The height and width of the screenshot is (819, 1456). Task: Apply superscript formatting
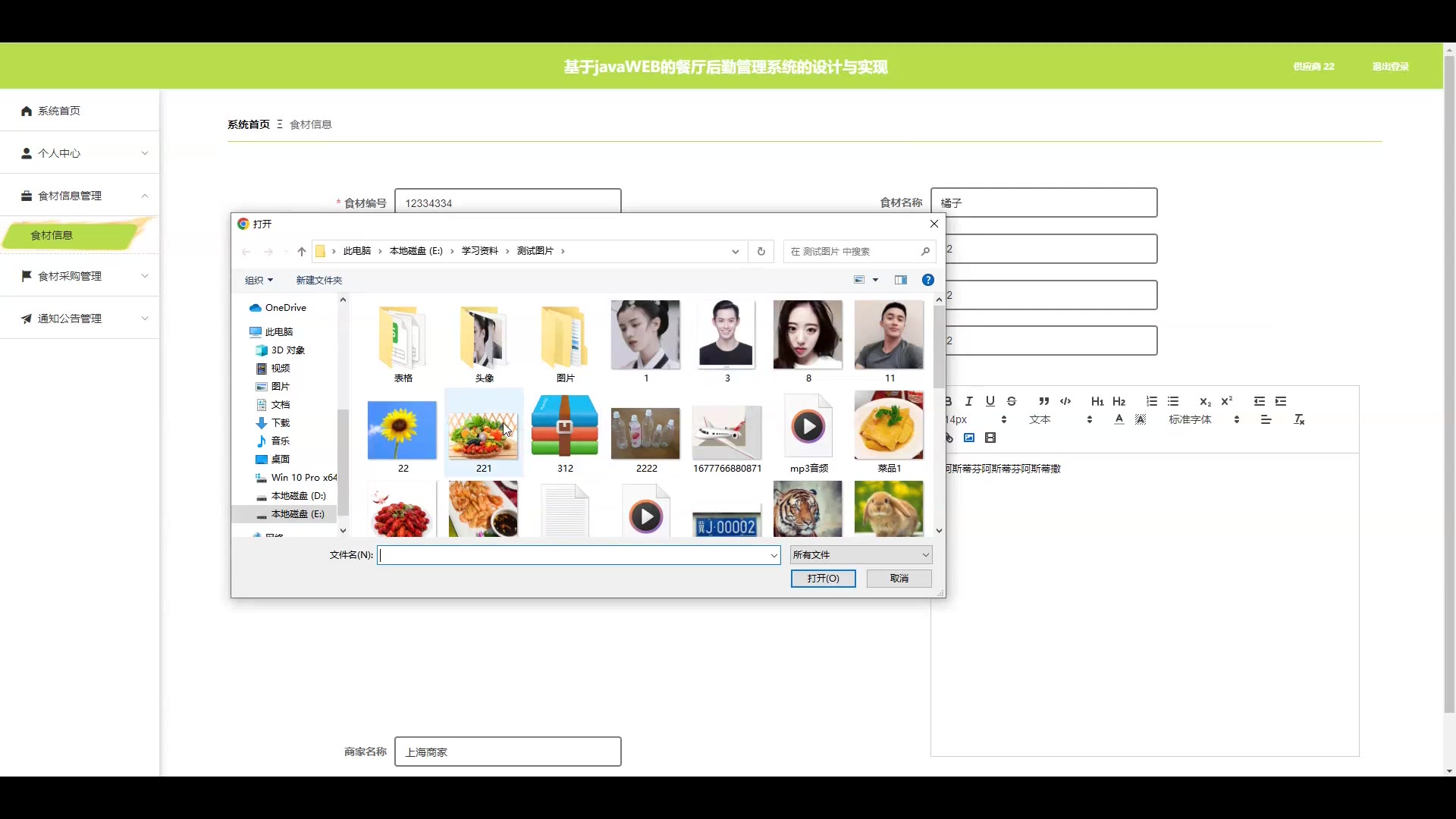point(1226,401)
